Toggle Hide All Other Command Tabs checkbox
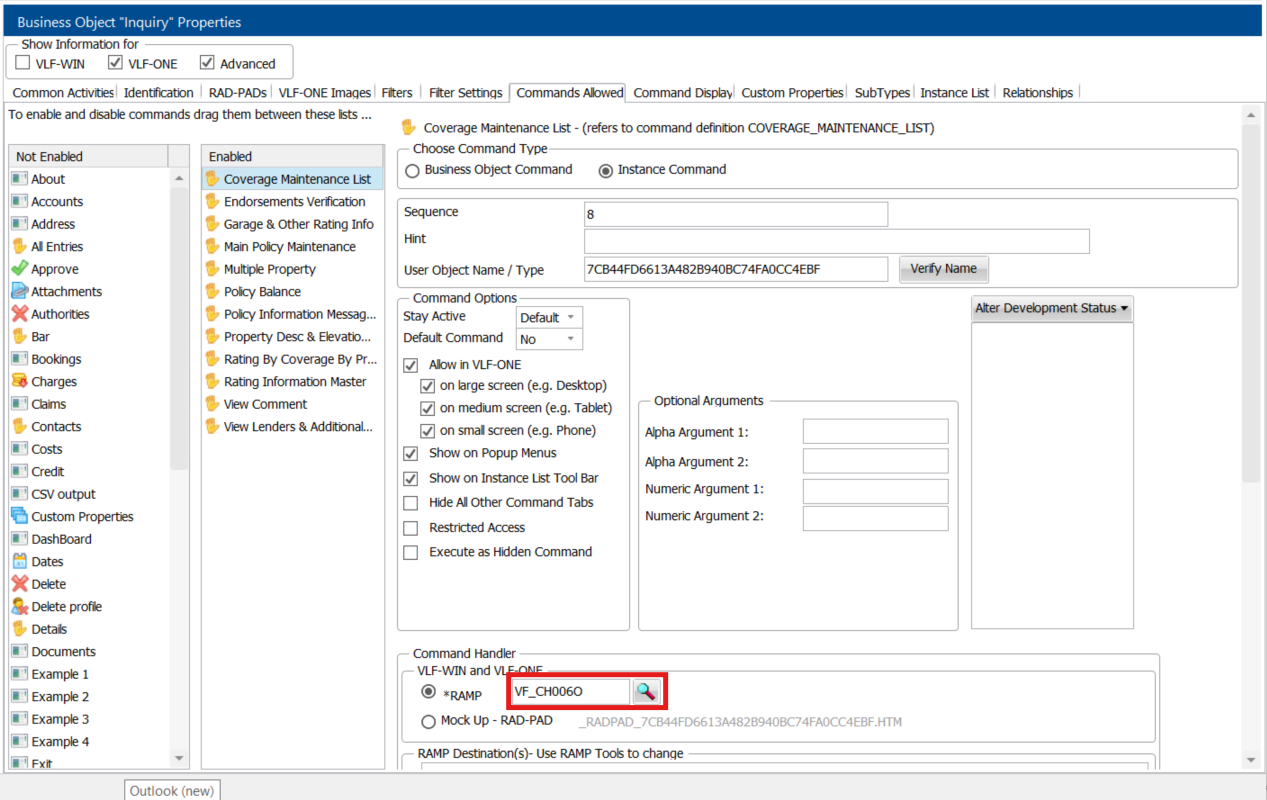Screen dimensions: 1267x800 [x=411, y=502]
